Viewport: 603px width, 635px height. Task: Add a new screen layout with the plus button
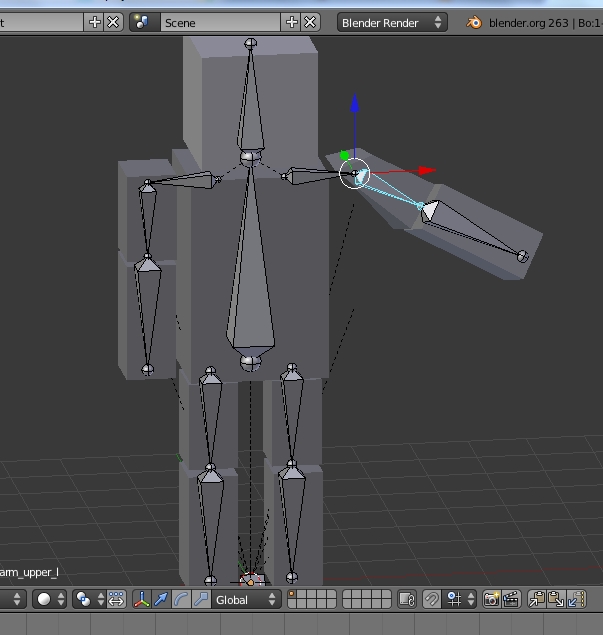coord(94,22)
